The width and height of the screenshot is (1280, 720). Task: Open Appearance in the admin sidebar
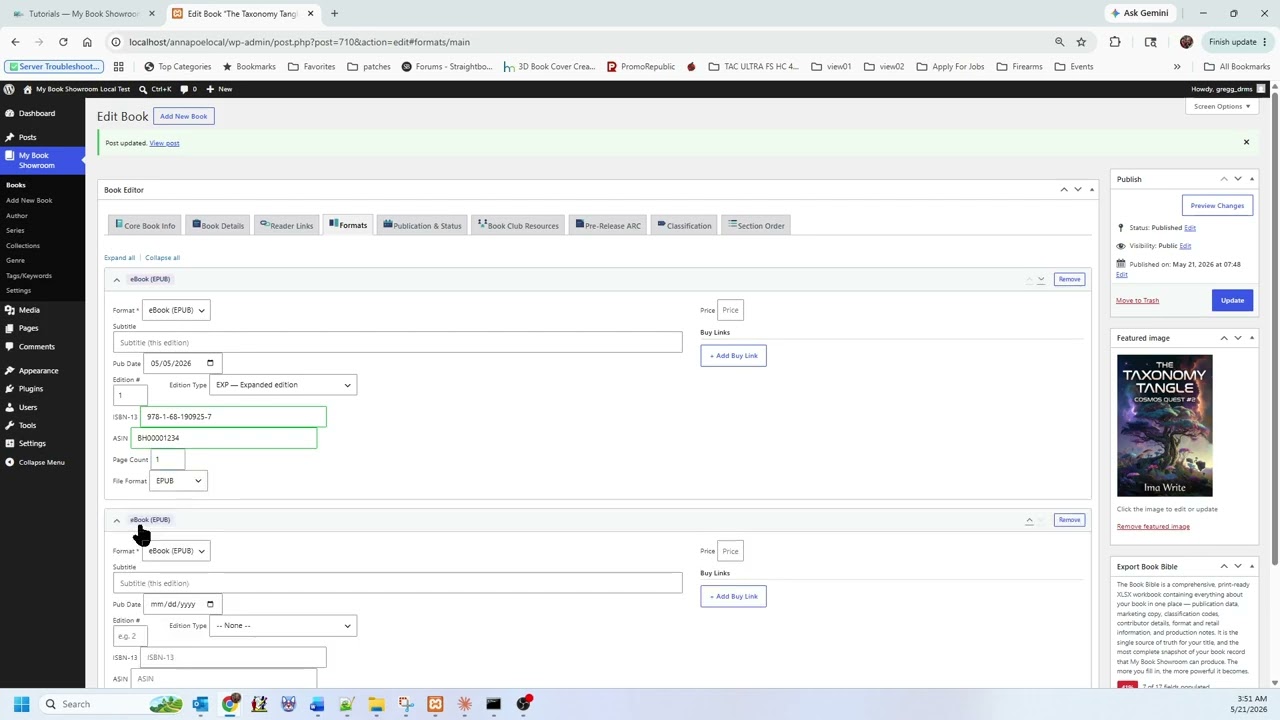tap(38, 371)
